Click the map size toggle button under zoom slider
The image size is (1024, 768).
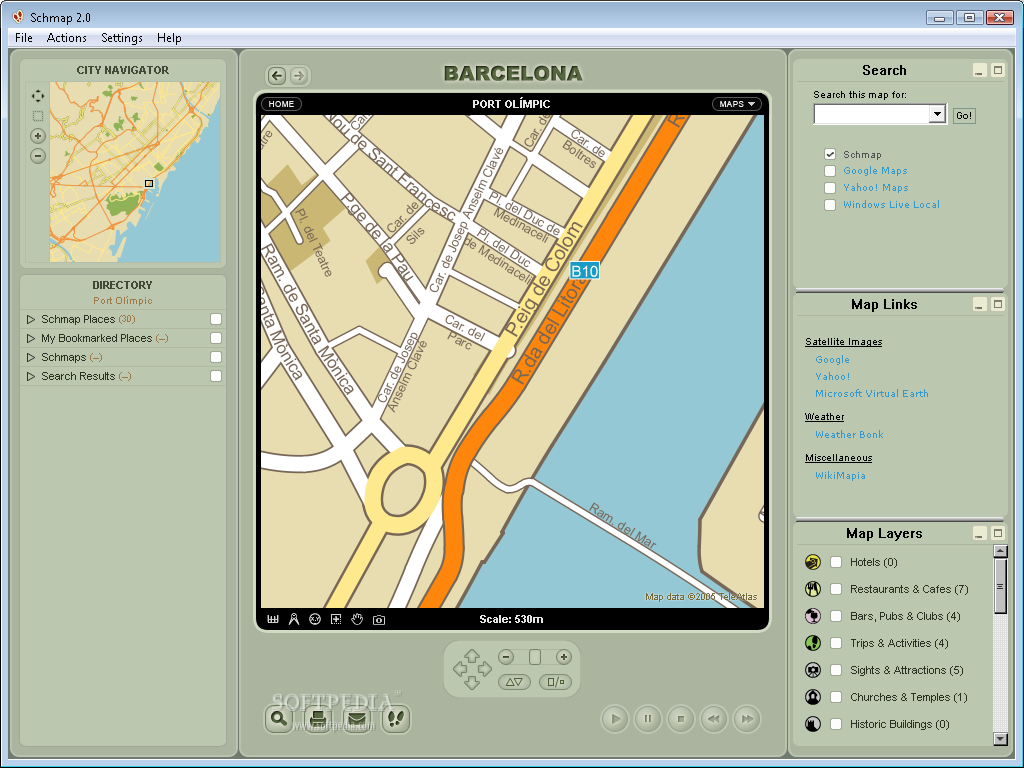point(556,682)
